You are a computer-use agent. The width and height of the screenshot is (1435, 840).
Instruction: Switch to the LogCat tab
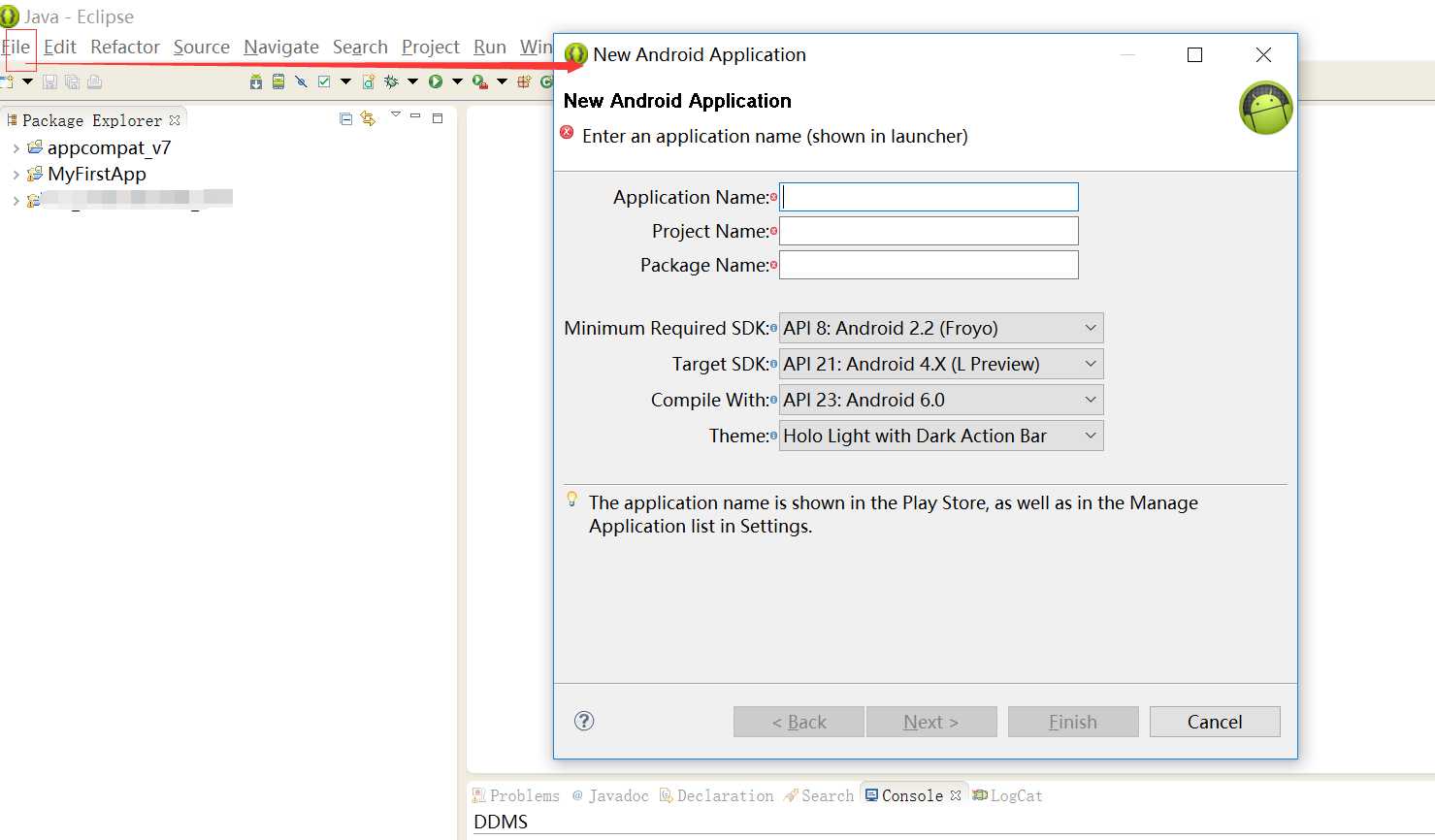[1008, 795]
